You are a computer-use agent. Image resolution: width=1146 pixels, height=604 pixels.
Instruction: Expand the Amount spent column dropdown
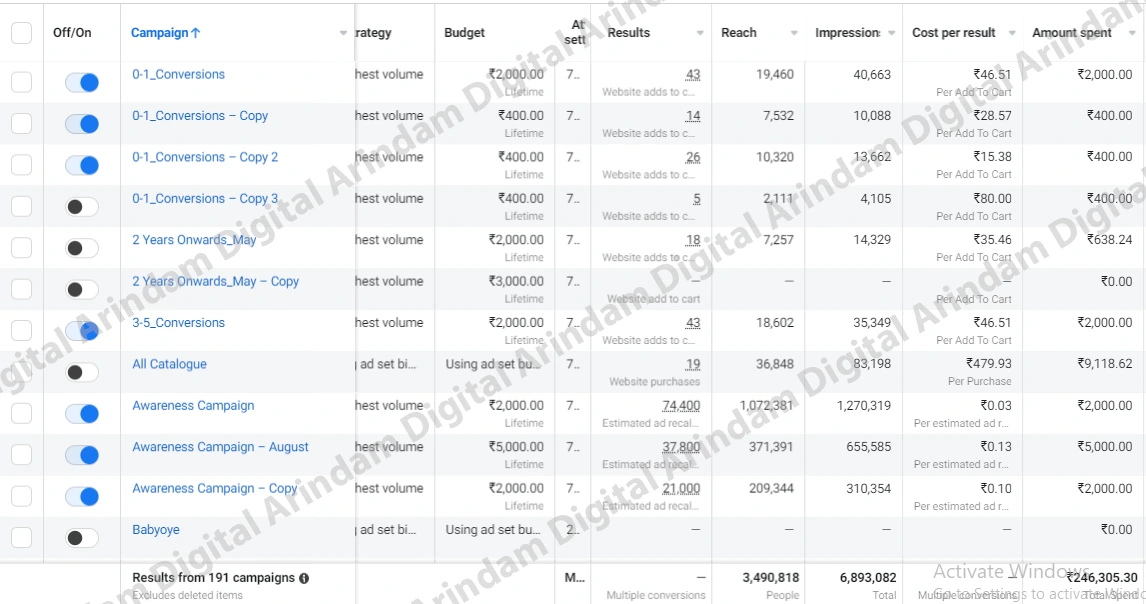coord(1133,33)
